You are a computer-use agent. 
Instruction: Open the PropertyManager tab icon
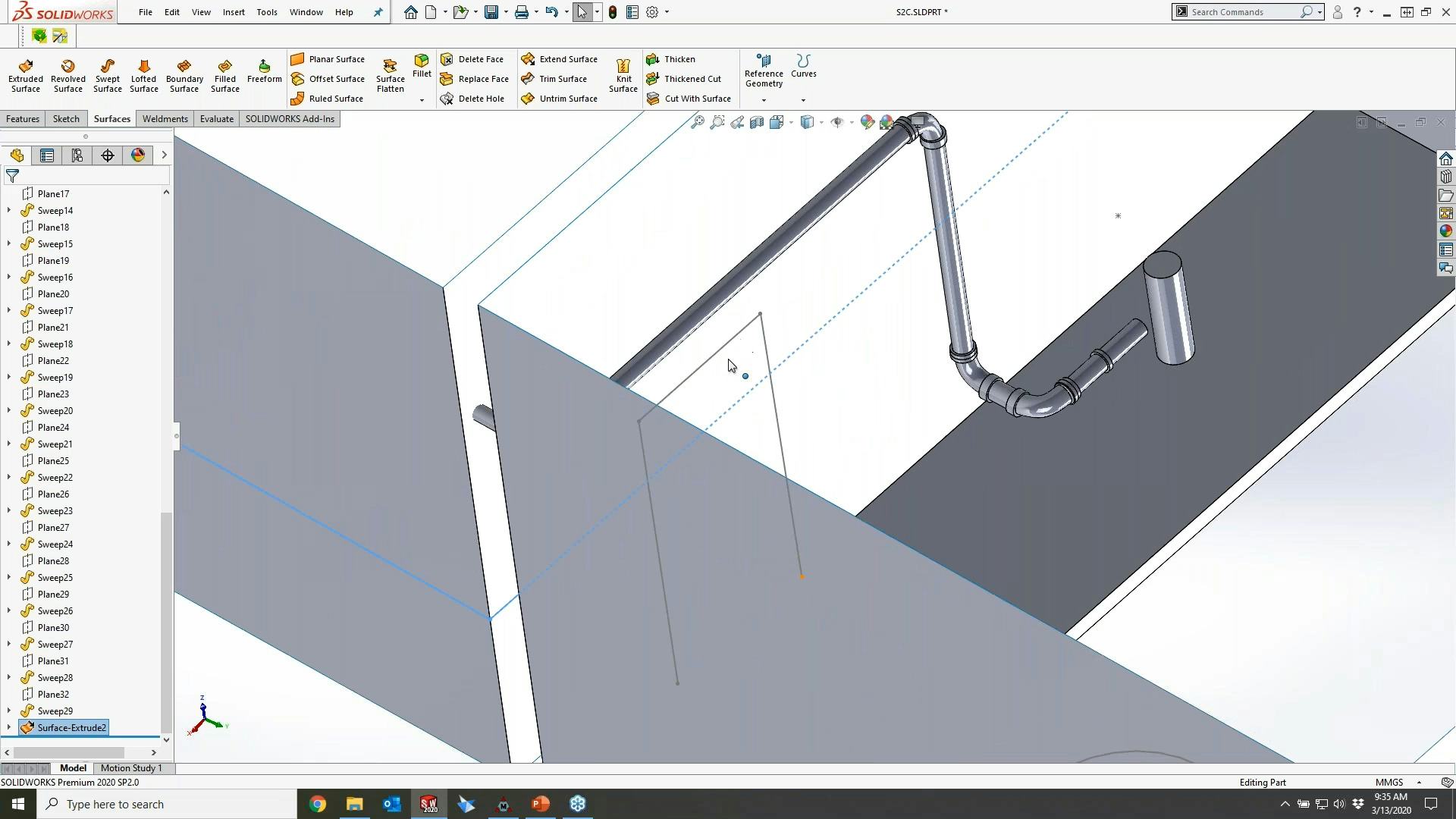47,155
